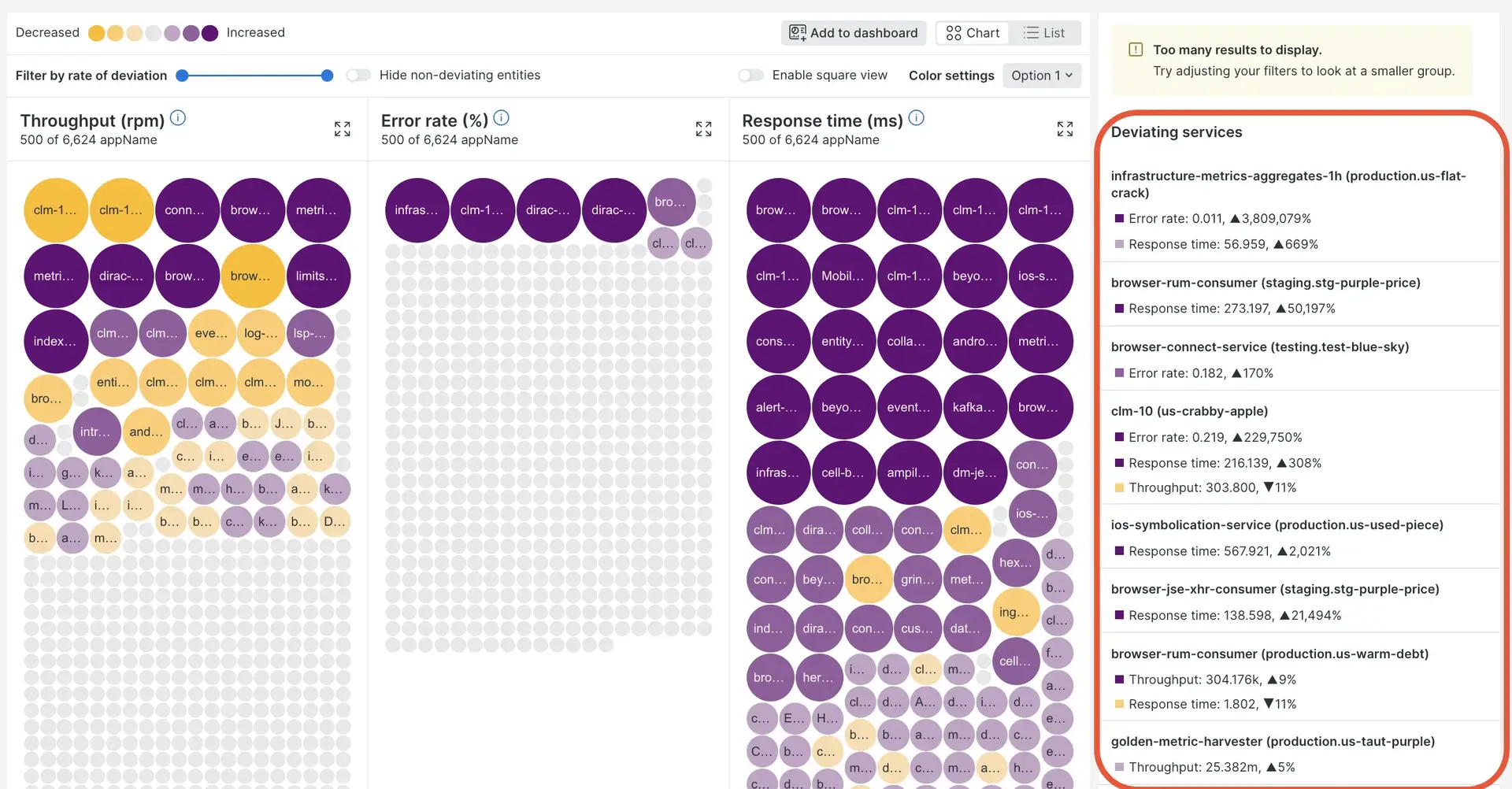Image resolution: width=1512 pixels, height=789 pixels.
Task: Show info tooltip for Error rate (%)
Action: pyautogui.click(x=501, y=119)
